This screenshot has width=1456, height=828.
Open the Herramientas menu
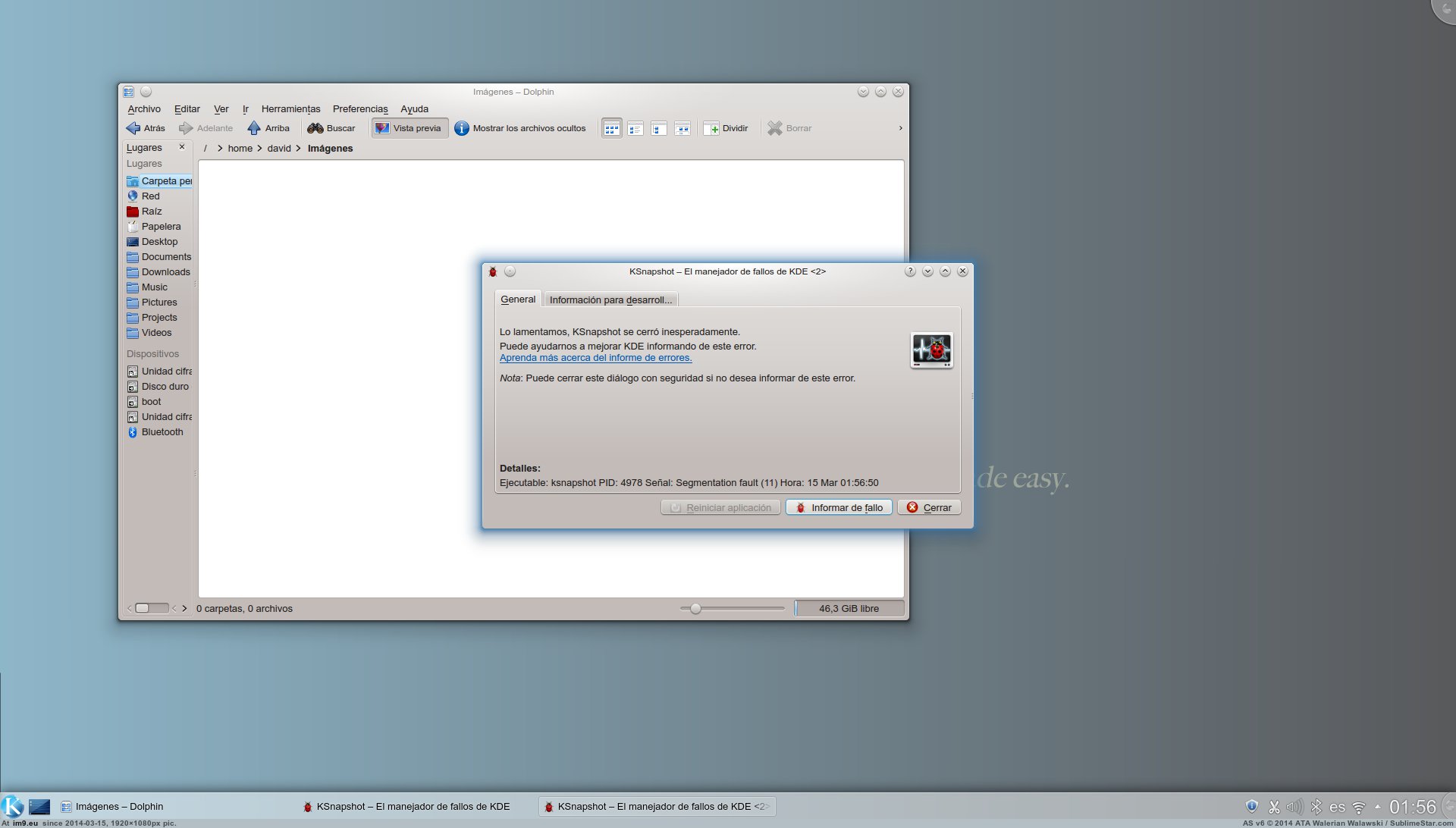290,109
